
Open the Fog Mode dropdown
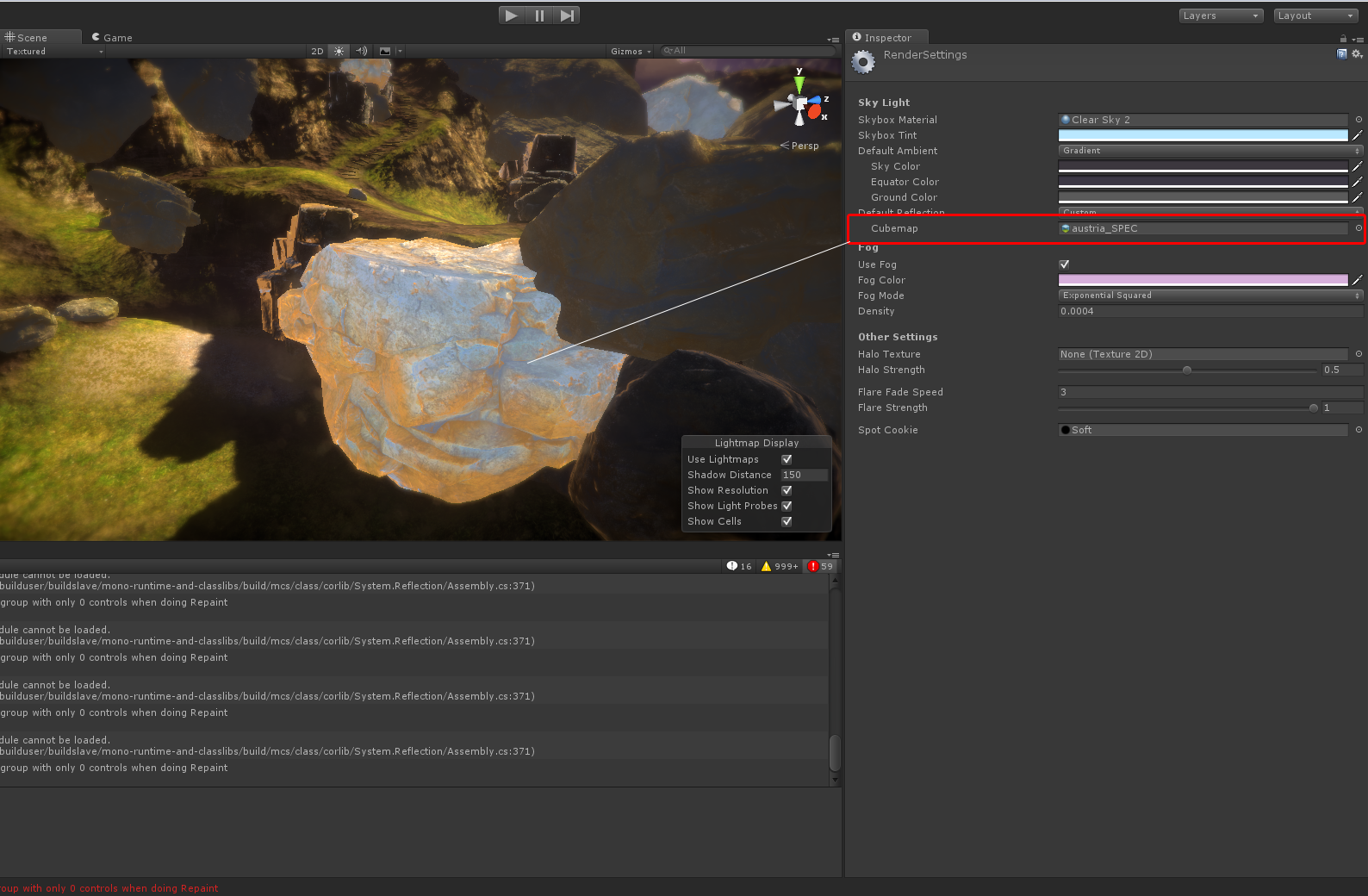tap(1210, 296)
